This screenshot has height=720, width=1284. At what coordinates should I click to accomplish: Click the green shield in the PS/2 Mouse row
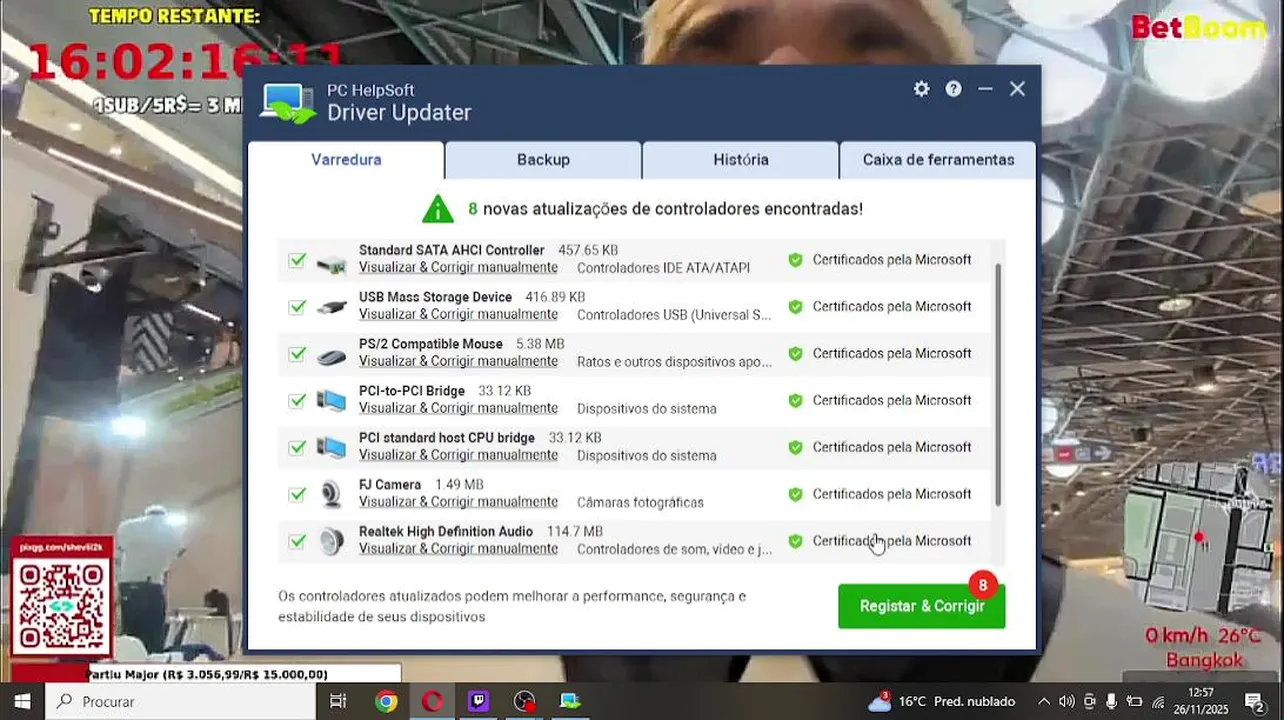point(795,354)
